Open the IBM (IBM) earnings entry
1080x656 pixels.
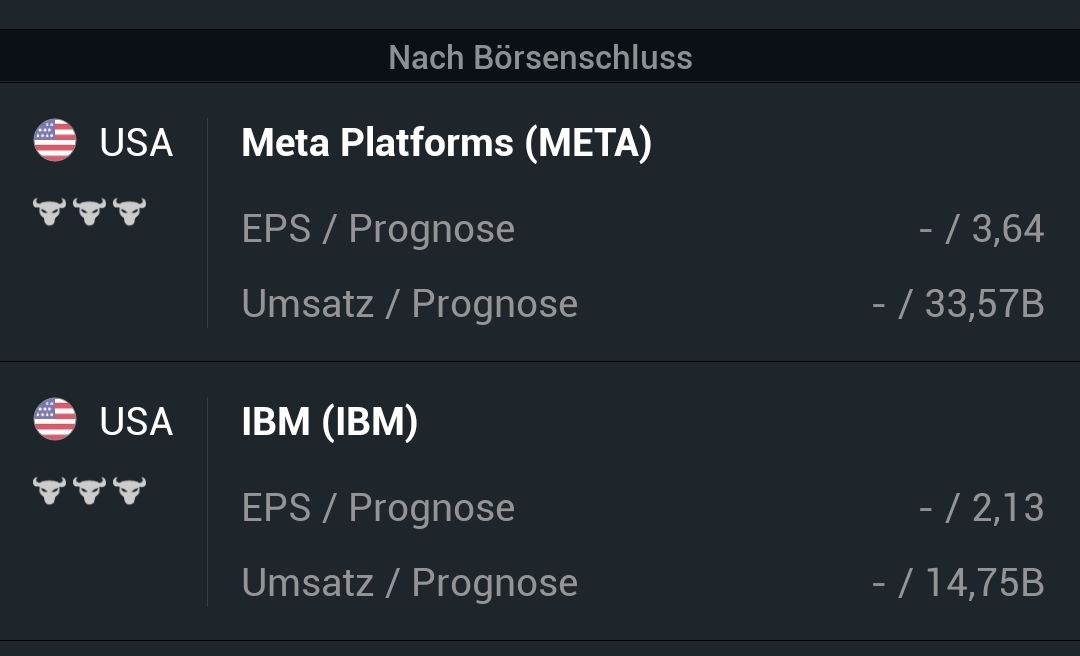pos(329,422)
